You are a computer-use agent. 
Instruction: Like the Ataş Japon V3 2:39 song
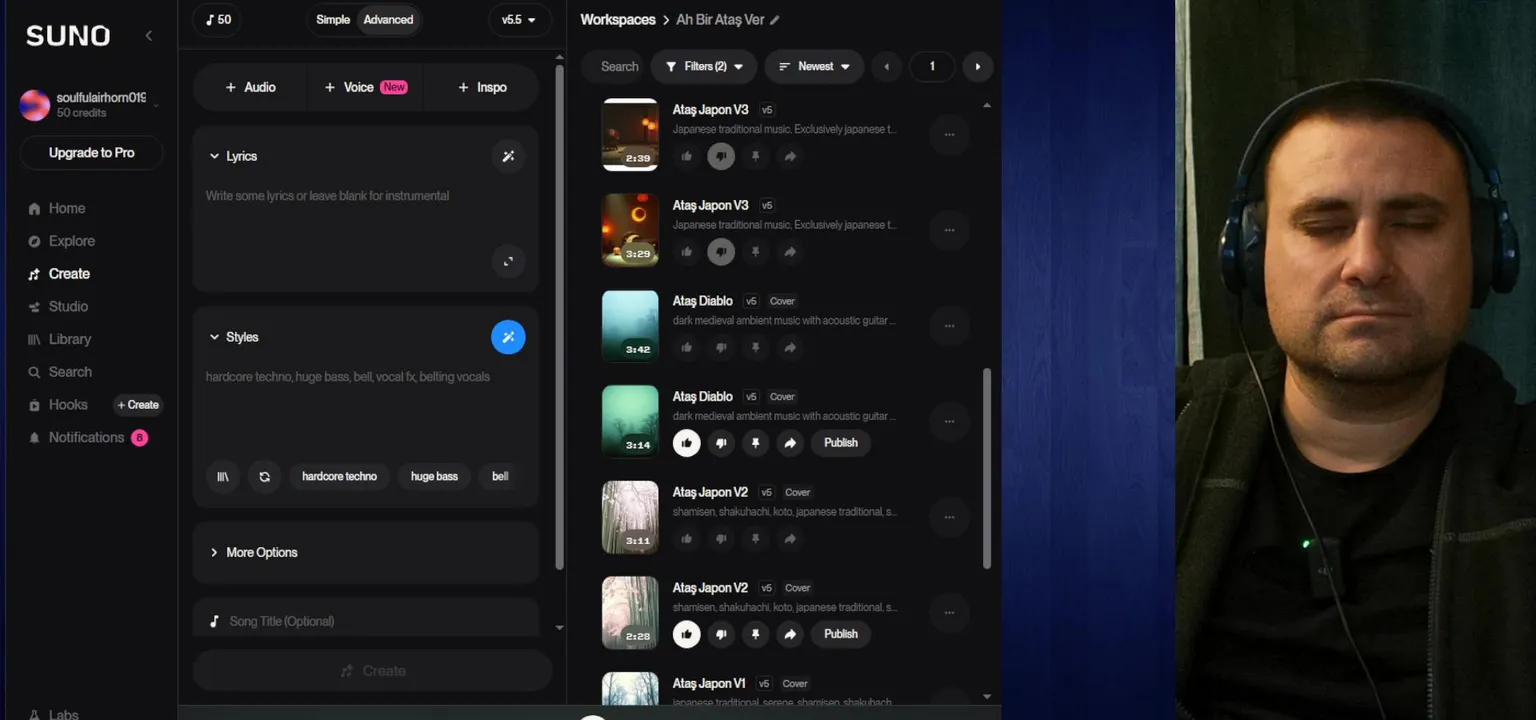point(686,156)
